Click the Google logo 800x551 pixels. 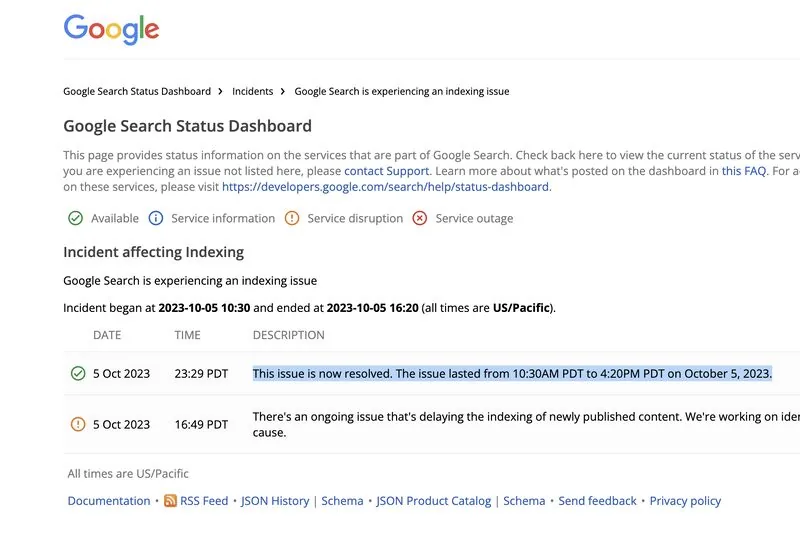tap(111, 30)
